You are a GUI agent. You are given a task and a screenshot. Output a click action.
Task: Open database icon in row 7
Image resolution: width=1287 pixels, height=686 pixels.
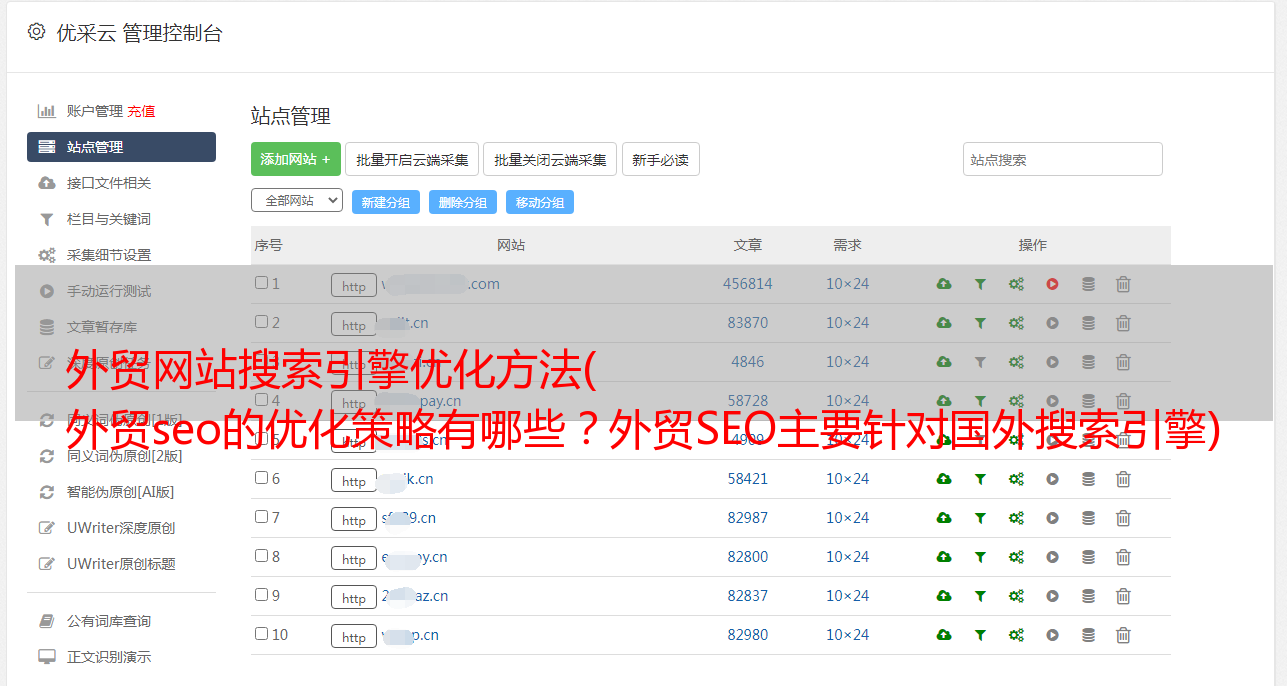point(1088,518)
